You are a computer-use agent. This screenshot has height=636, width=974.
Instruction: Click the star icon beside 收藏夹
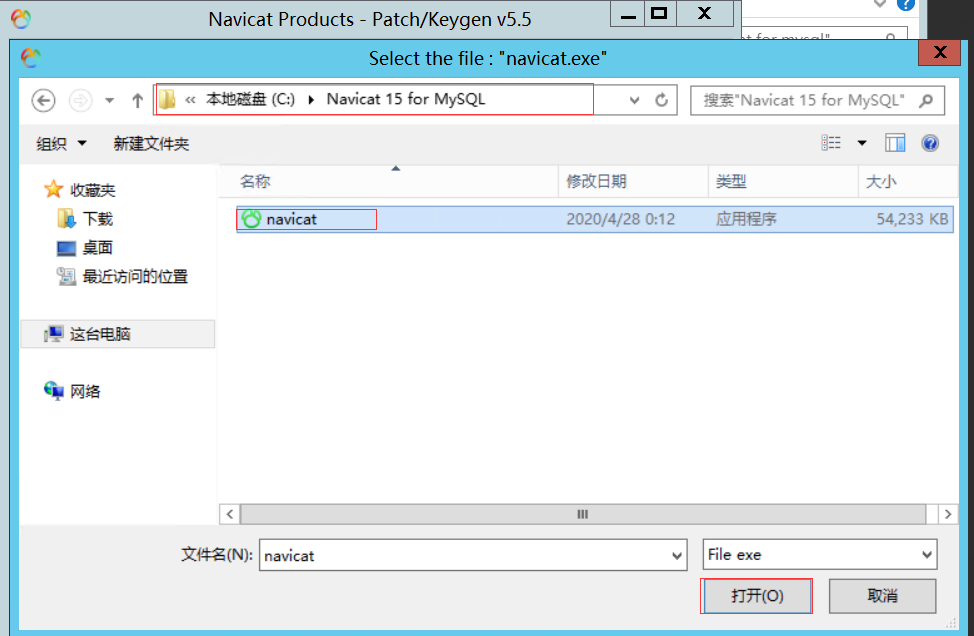[53, 189]
